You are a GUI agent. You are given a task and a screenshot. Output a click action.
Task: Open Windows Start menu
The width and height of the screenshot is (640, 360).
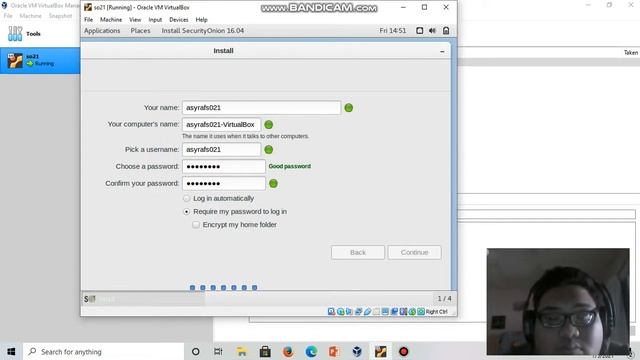[x=11, y=351]
